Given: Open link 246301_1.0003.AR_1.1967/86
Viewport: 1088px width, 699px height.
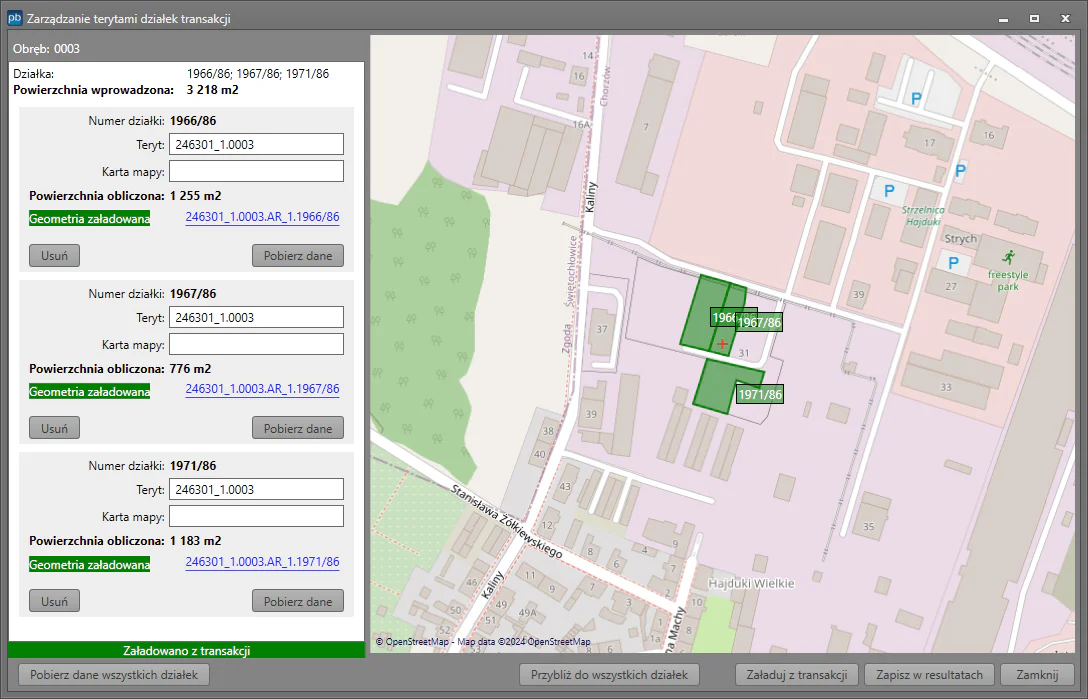Looking at the screenshot, I should click(262, 389).
